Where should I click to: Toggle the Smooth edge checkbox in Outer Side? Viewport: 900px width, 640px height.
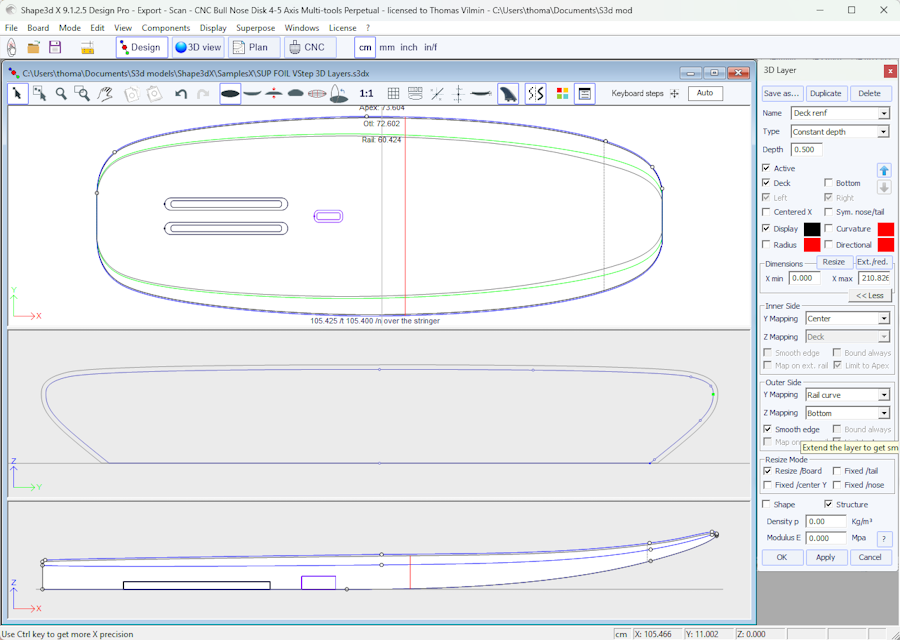pos(767,429)
